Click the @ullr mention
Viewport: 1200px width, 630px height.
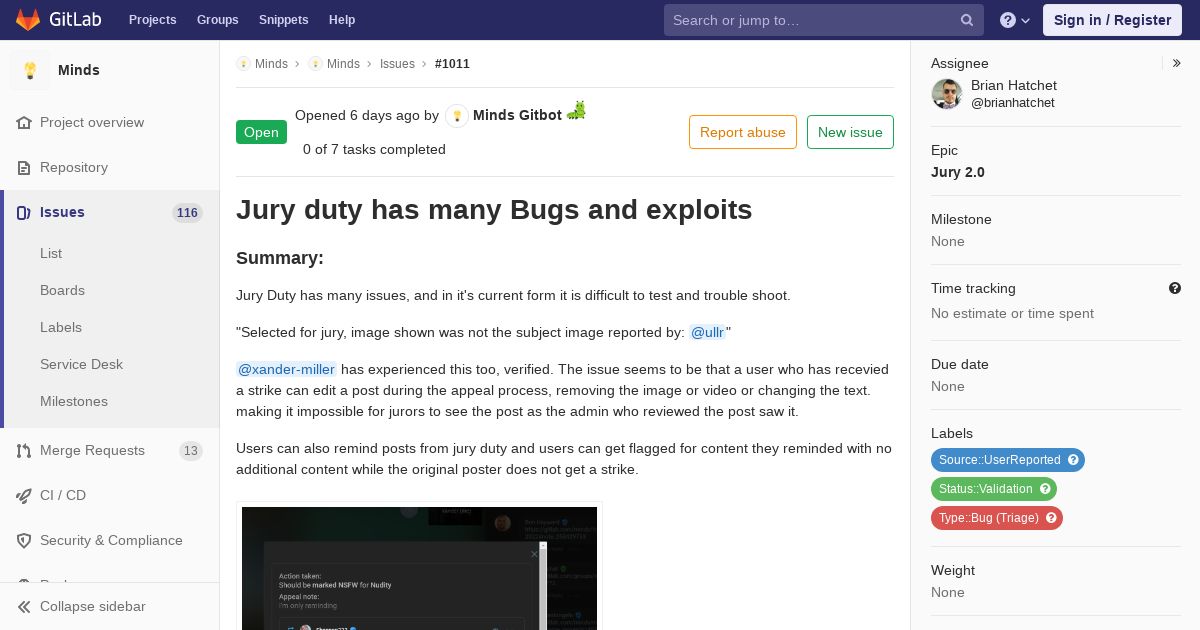(708, 333)
